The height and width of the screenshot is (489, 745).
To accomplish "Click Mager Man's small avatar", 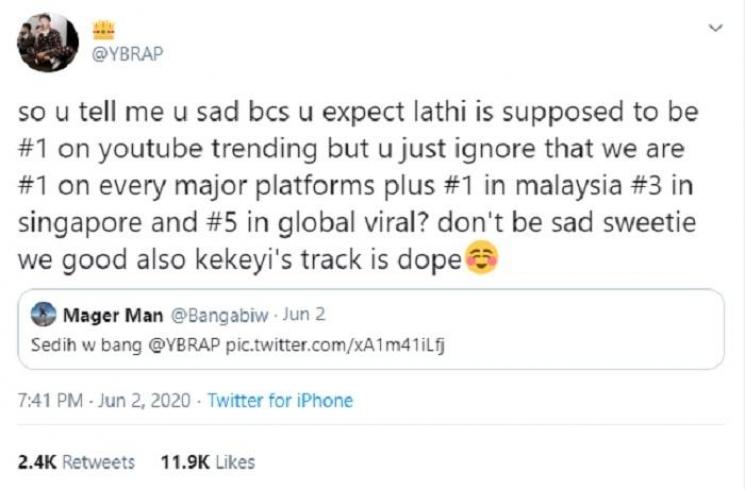I will 44,316.
